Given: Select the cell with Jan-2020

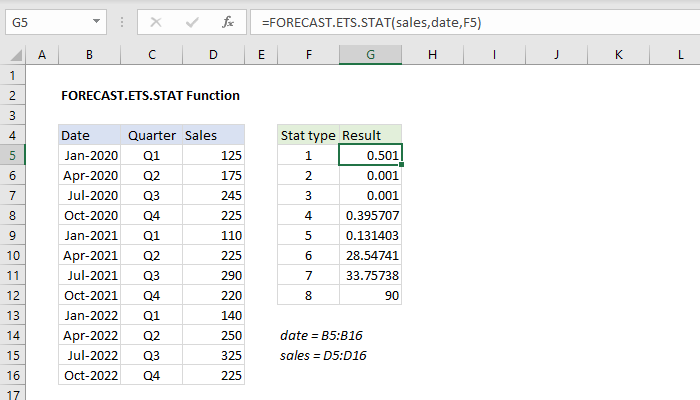Looking at the screenshot, I should tap(89, 155).
